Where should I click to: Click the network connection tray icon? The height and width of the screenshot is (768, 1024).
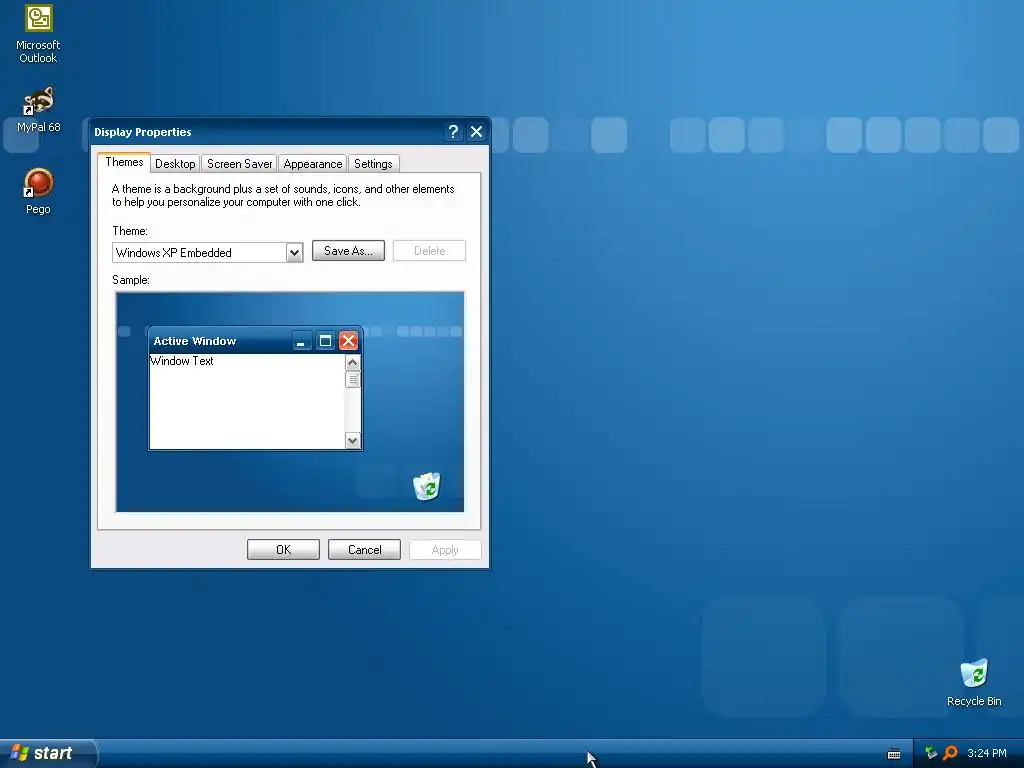[931, 753]
